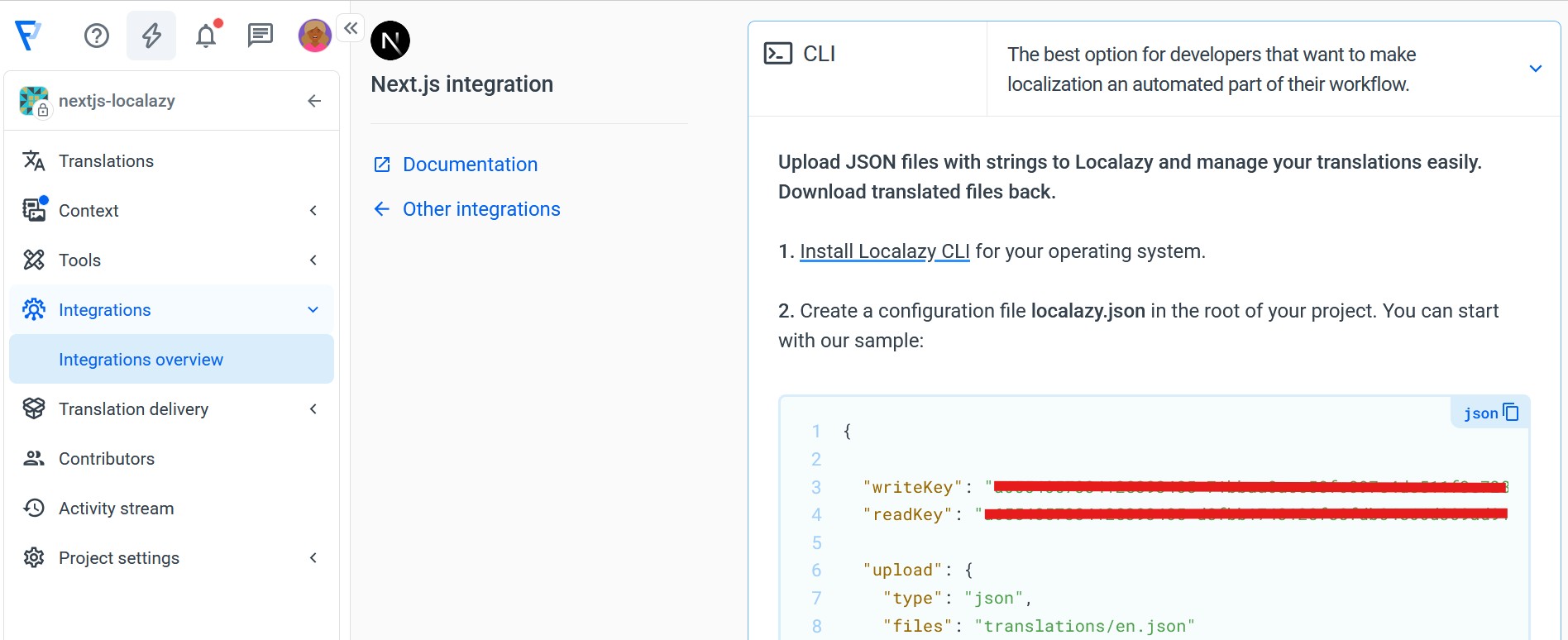Copy the json code sample

(1511, 412)
